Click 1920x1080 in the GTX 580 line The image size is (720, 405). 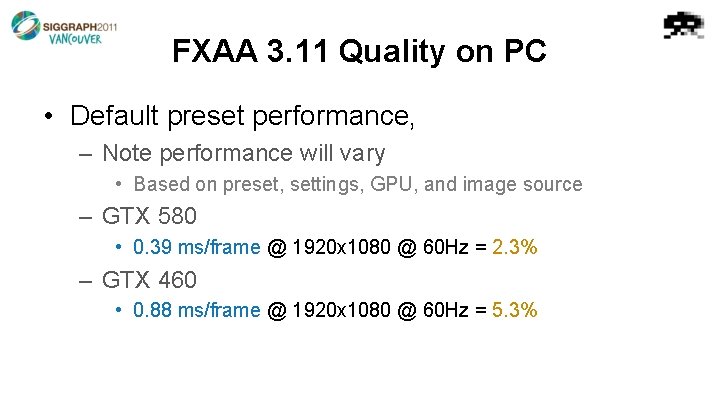[341, 247]
